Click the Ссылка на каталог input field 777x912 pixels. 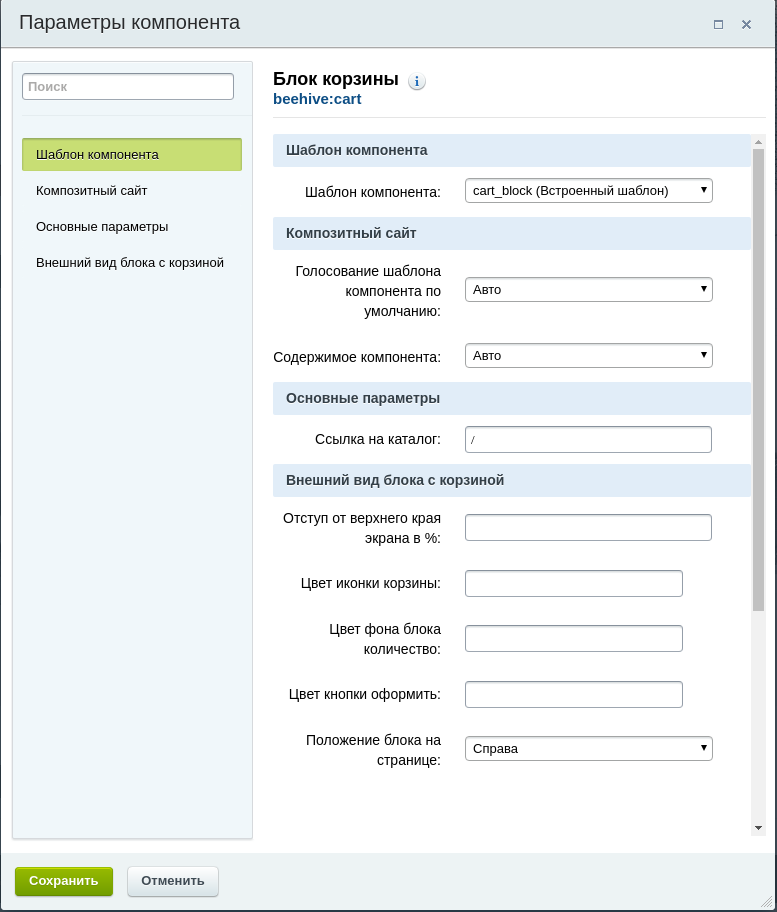(x=588, y=440)
